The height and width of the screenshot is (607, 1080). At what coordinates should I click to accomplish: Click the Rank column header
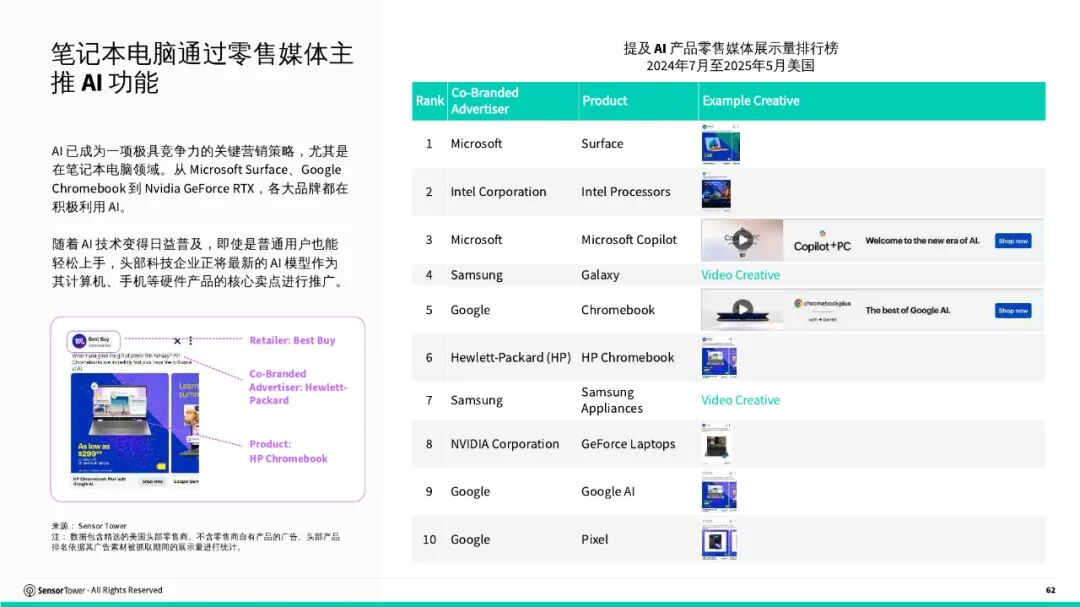[x=430, y=101]
